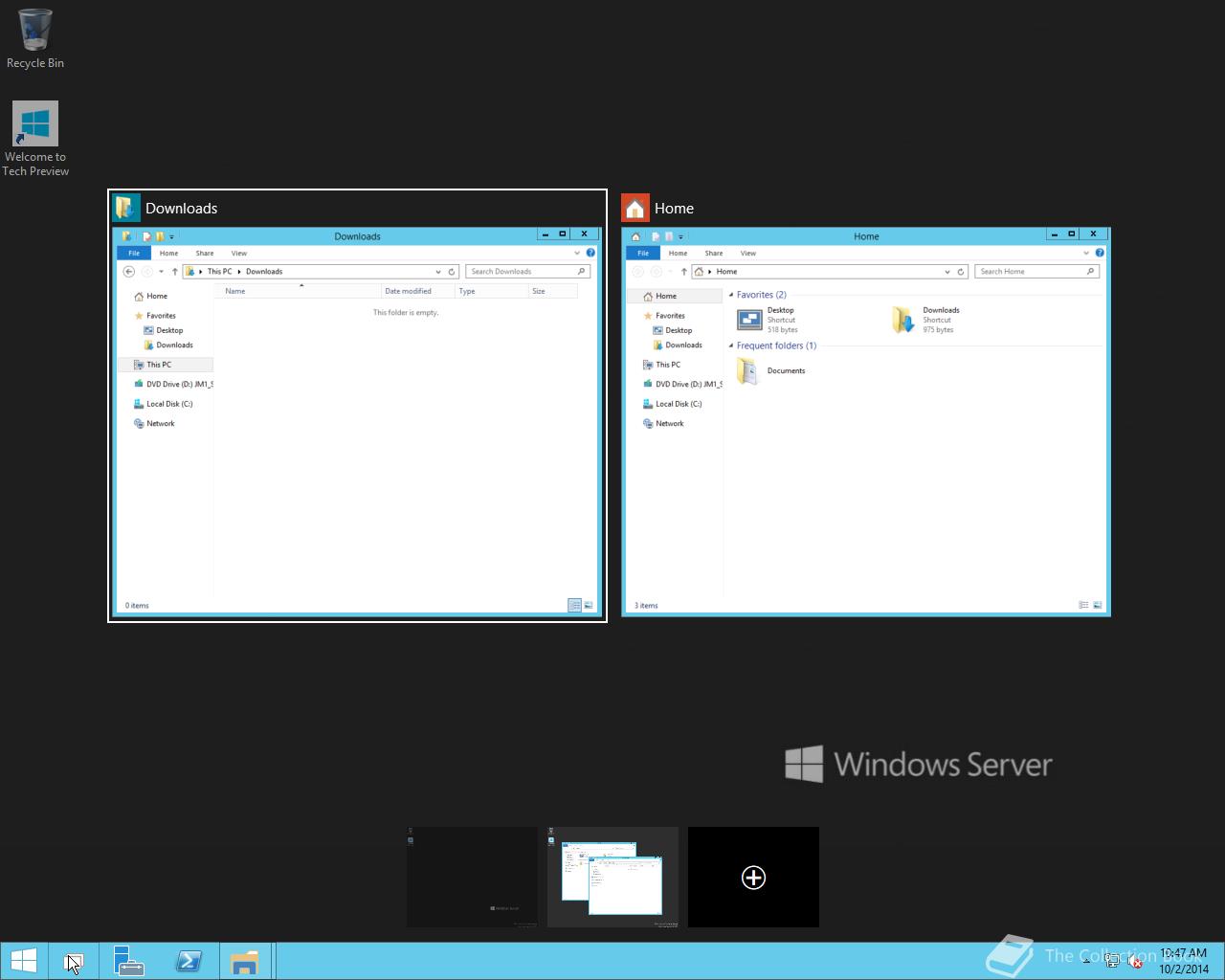The height and width of the screenshot is (980, 1225).
Task: Open the Downloads shortcut in Home window content
Action: click(x=924, y=320)
